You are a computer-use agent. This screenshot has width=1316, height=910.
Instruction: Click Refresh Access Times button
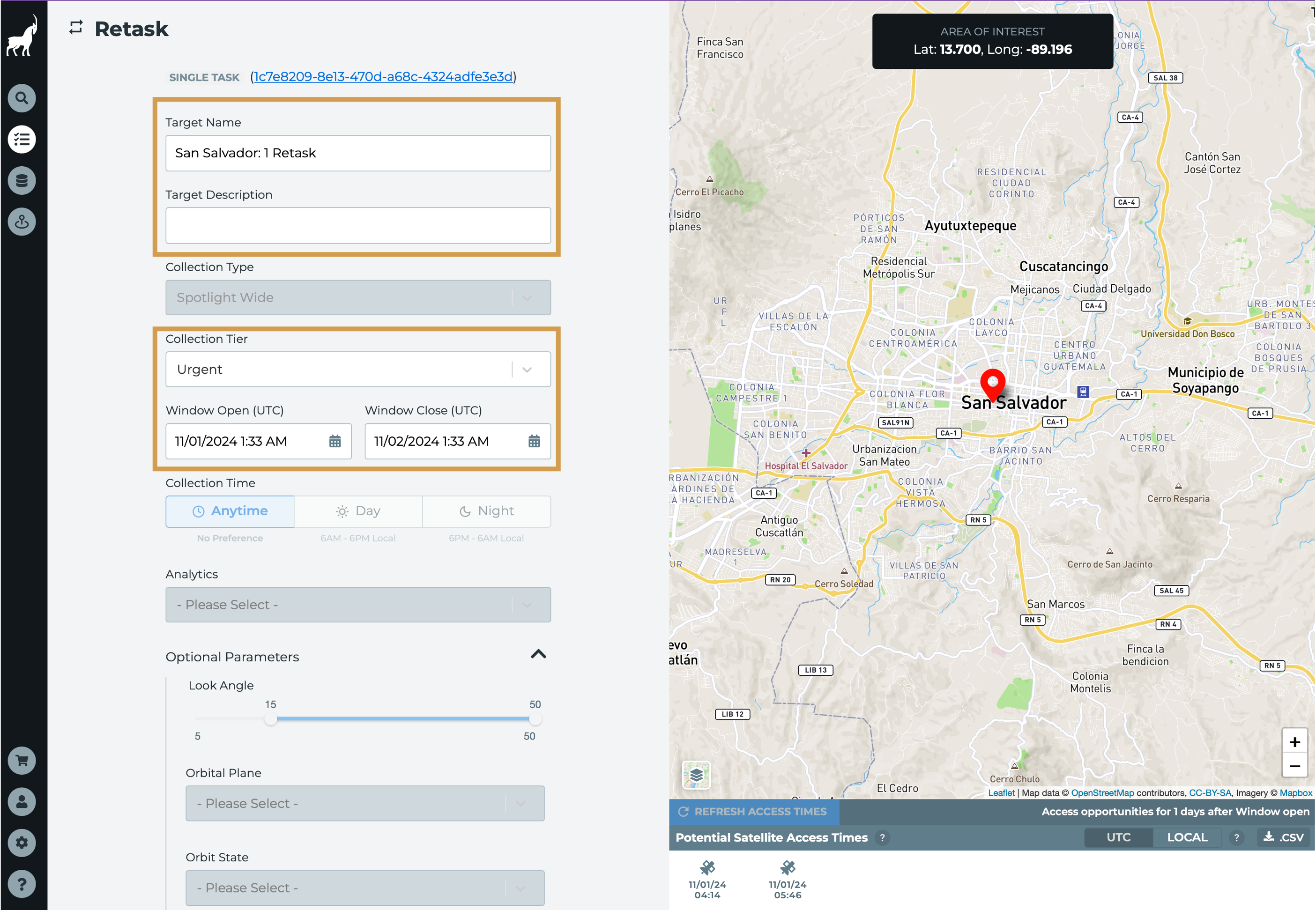pos(753,811)
